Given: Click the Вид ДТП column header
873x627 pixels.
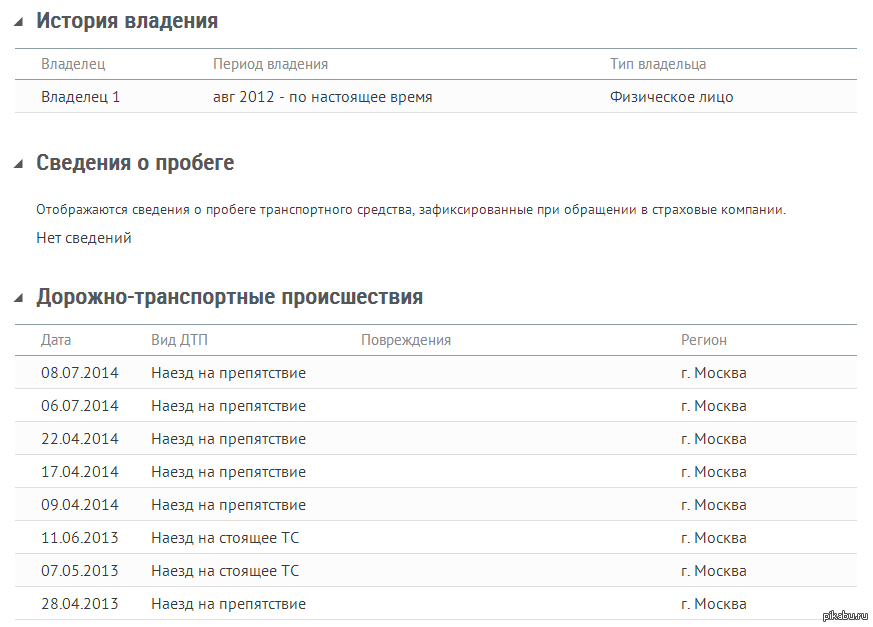Looking at the screenshot, I should pyautogui.click(x=180, y=340).
